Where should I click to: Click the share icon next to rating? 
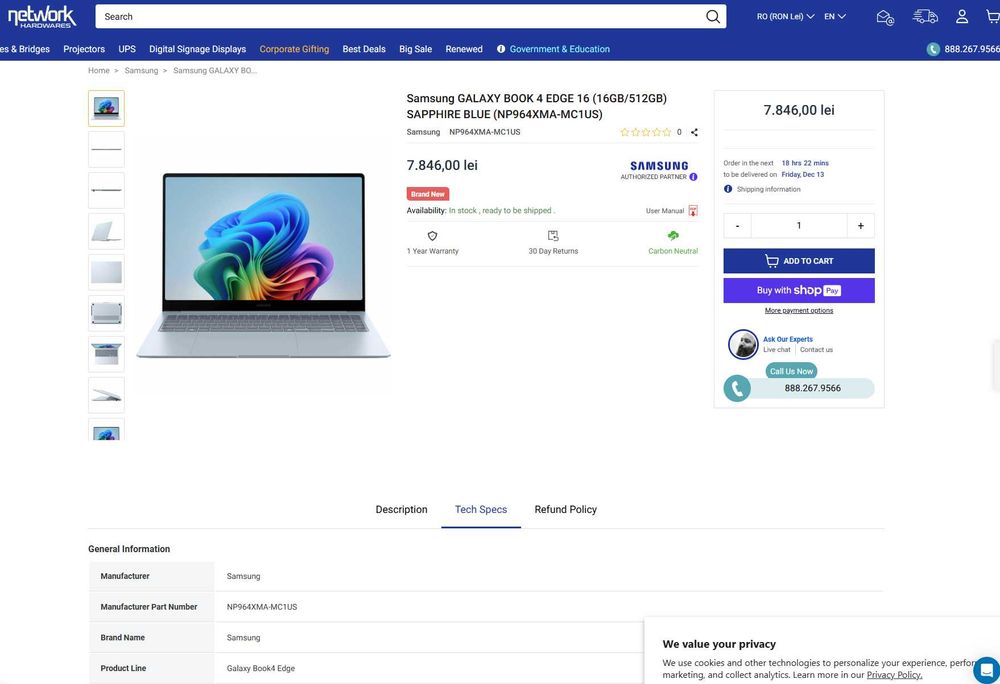tap(694, 132)
